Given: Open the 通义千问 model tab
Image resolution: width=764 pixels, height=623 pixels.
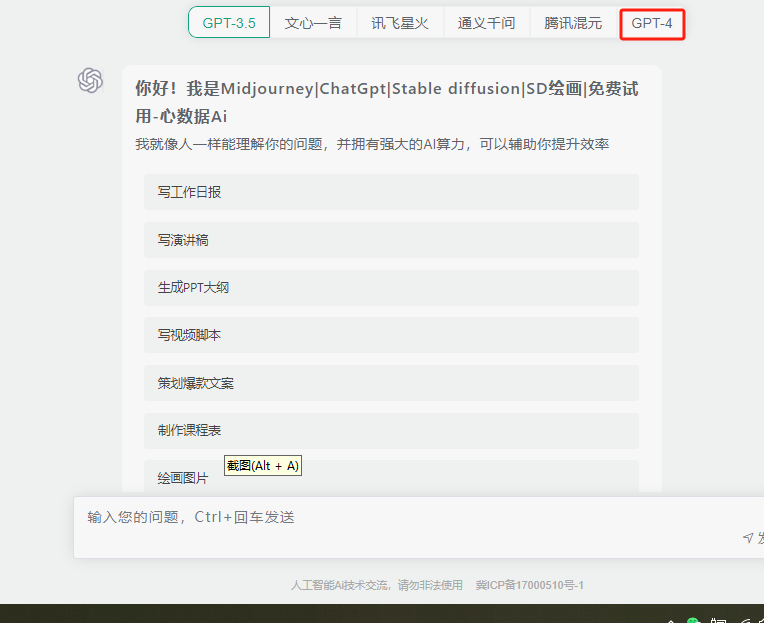Looking at the screenshot, I should [x=486, y=22].
